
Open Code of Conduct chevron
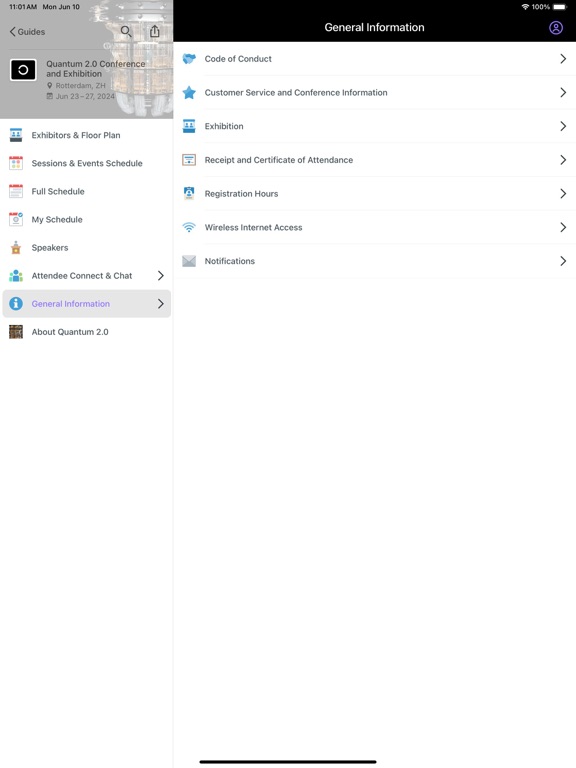(x=563, y=59)
